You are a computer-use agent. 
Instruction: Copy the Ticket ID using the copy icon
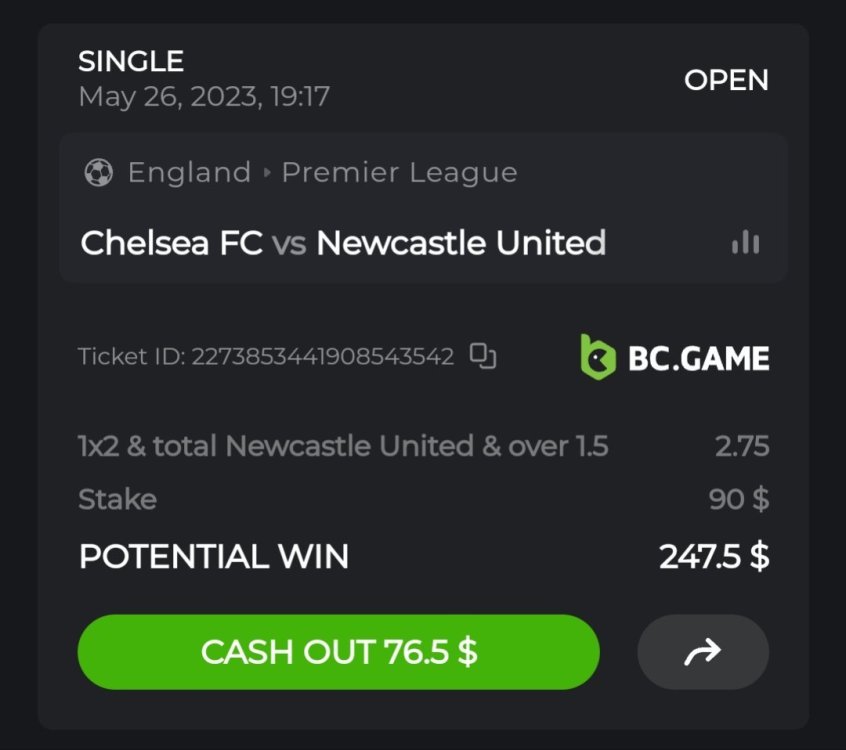tap(484, 355)
